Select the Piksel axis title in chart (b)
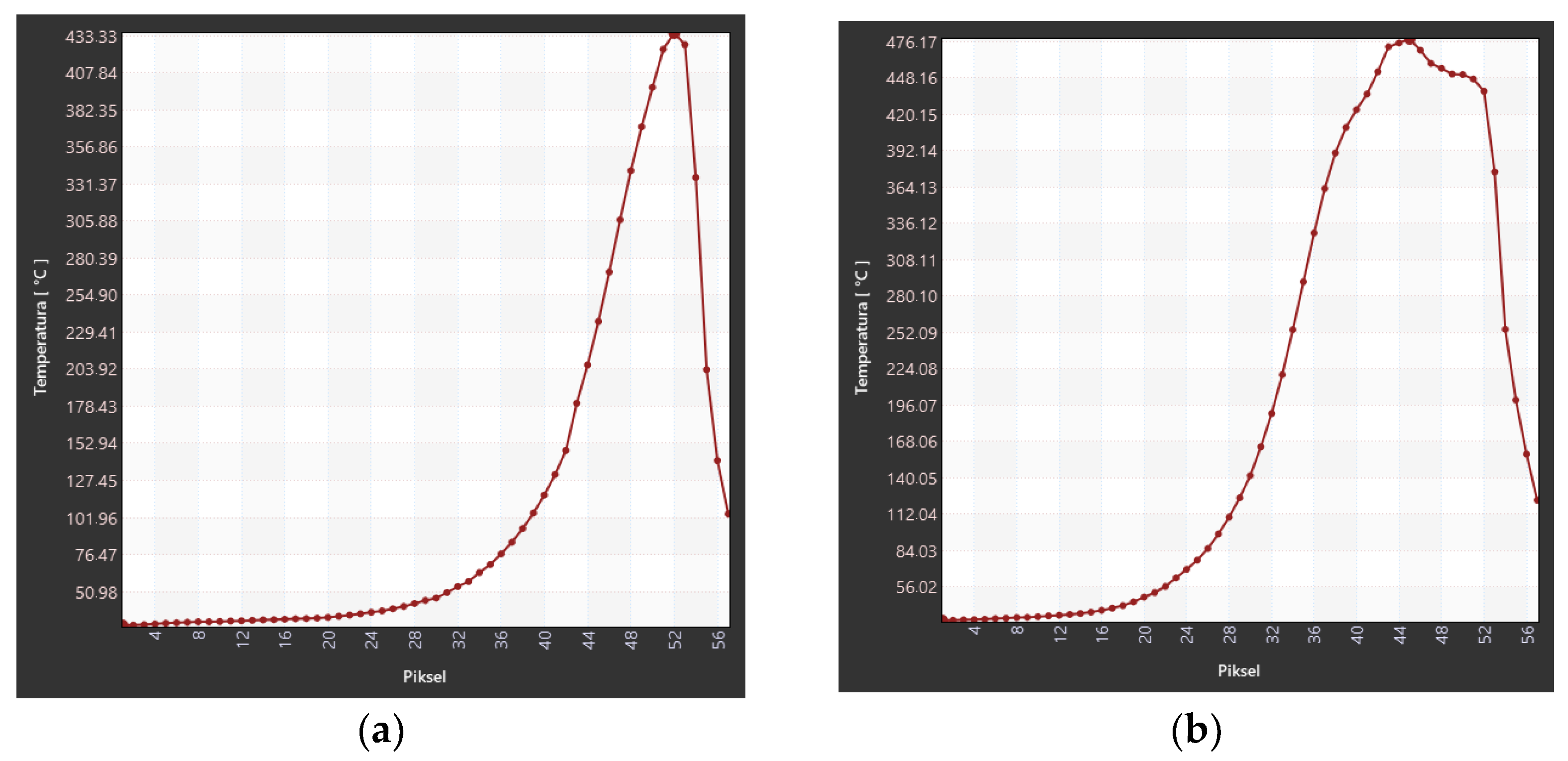Screen dimensions: 1568x761 [1239, 670]
